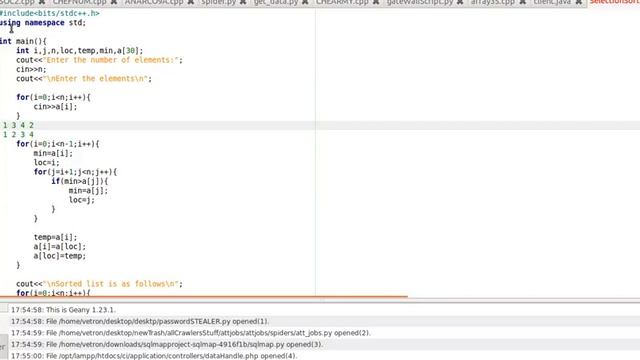Switch to the array35.cpp tab
This screenshot has width=640, height=360.
pos(493,2)
